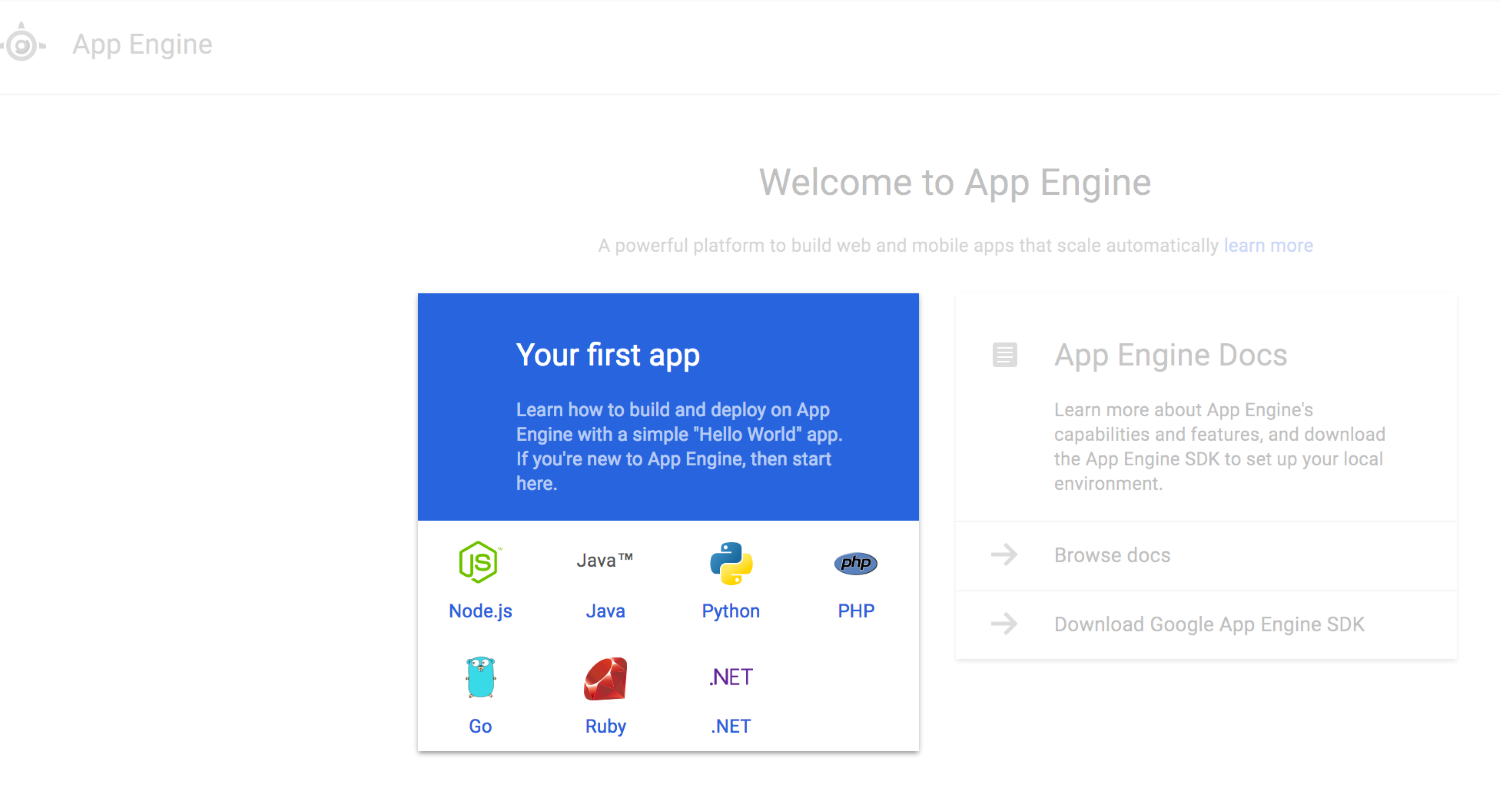
Task: Follow the learn more link
Action: (1268, 245)
